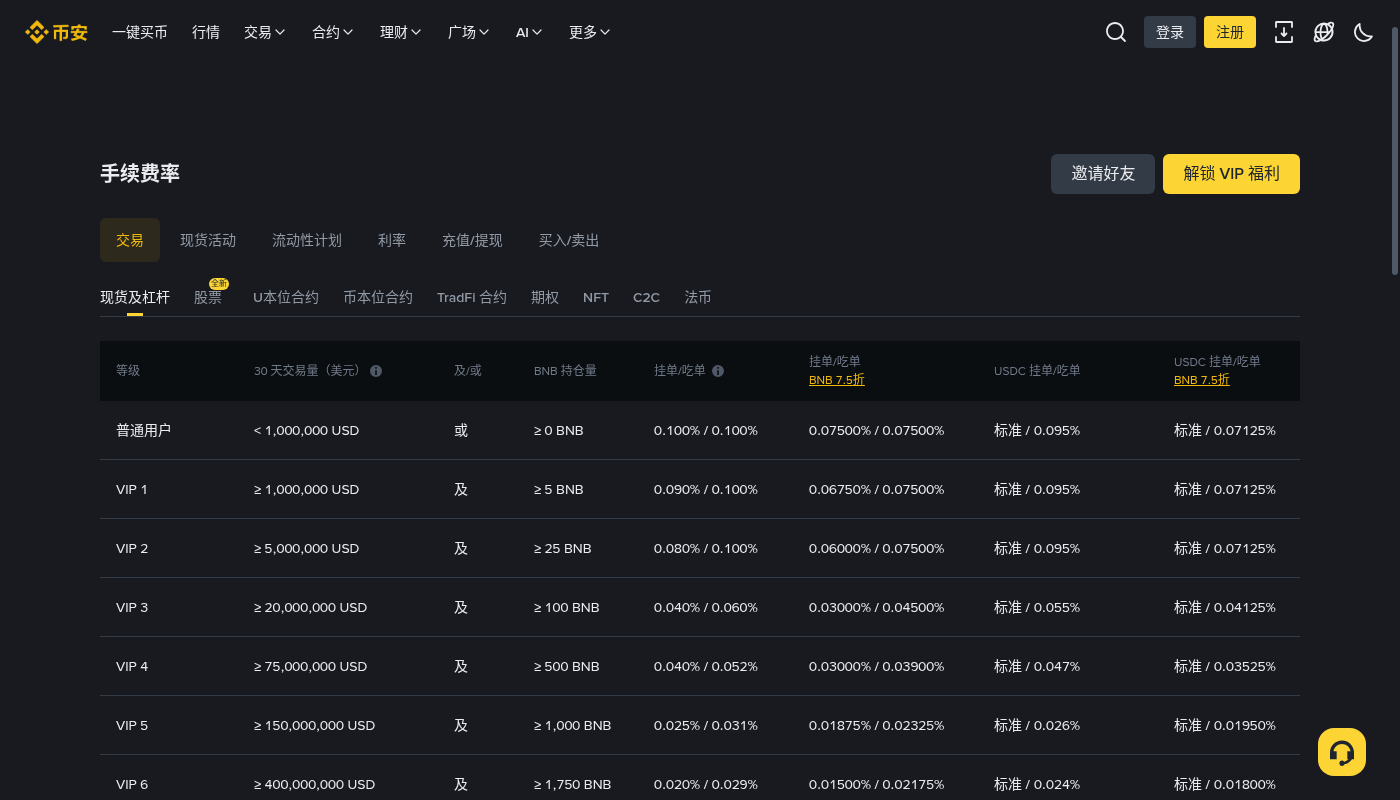The width and height of the screenshot is (1400, 800).
Task: Click the 普通用户 level cell
Action: point(143,430)
